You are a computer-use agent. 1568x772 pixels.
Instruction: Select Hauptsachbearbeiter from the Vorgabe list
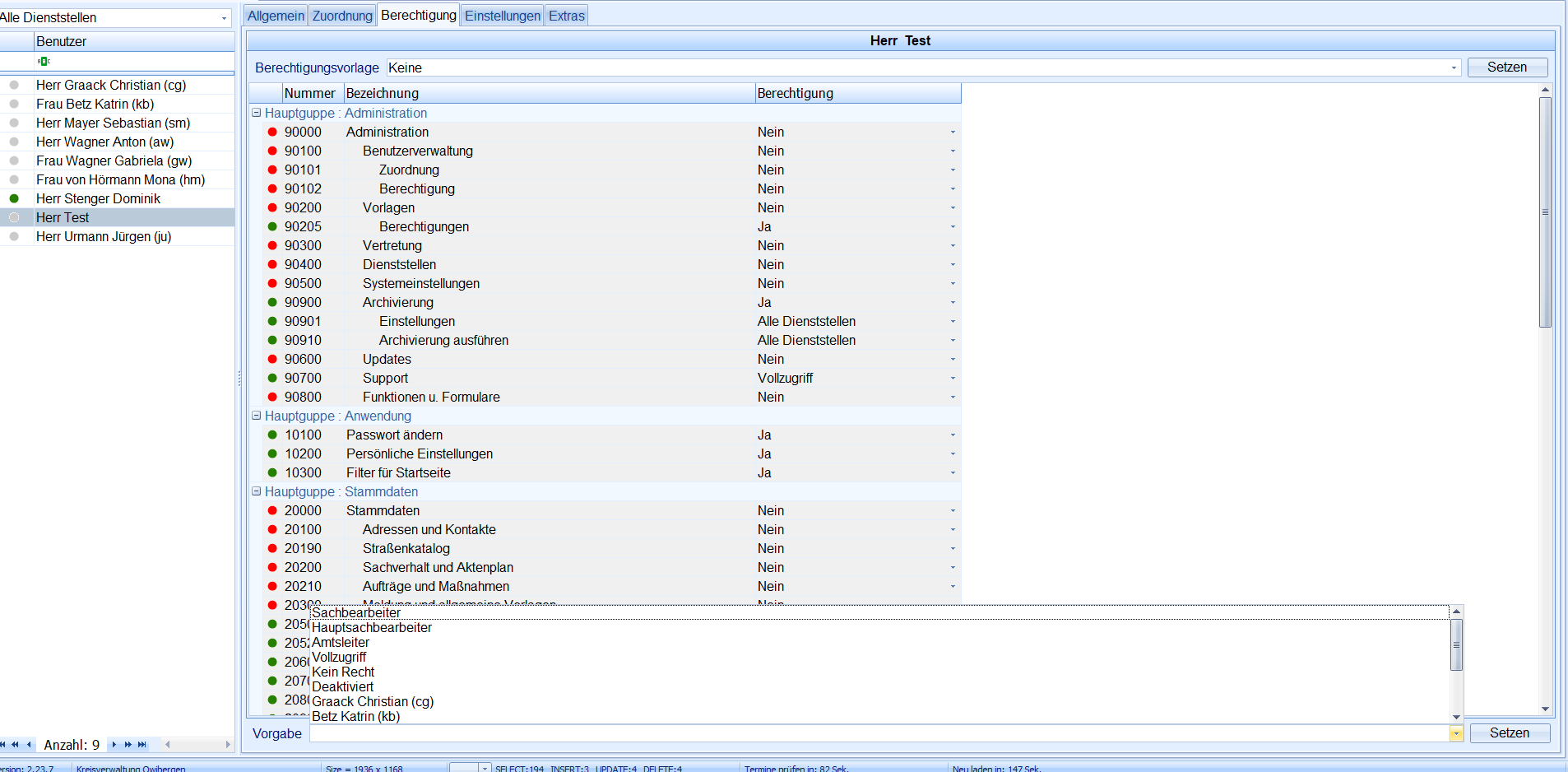(x=372, y=627)
